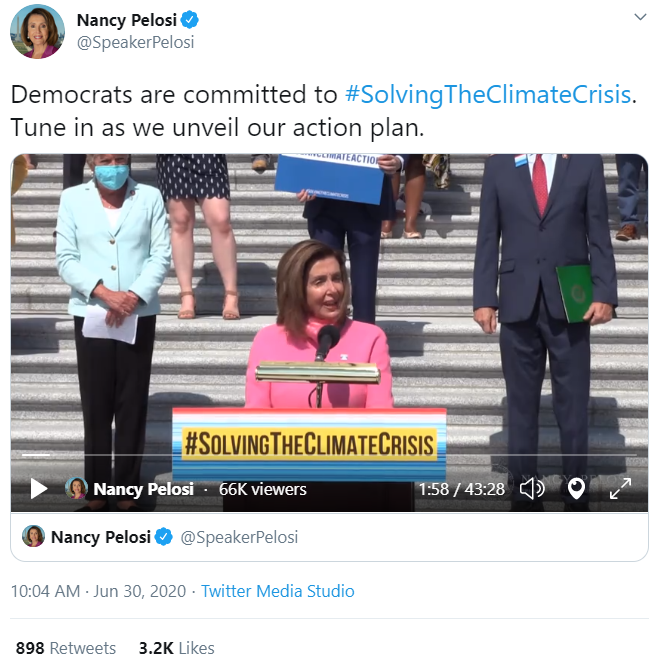
Task: Open Nancy Pelosi name in video overlay
Action: [x=143, y=489]
